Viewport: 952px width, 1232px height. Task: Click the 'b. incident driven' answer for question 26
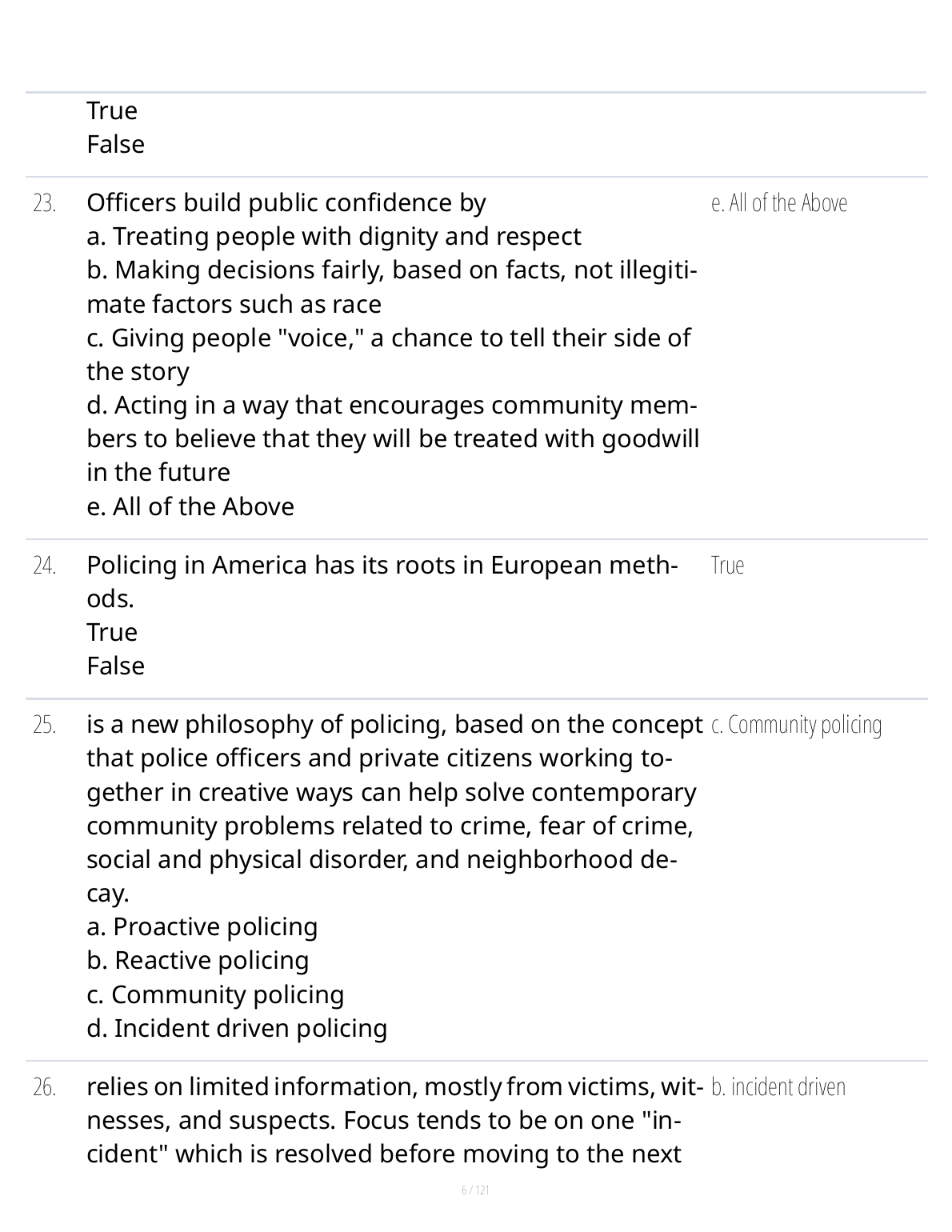(x=778, y=1087)
